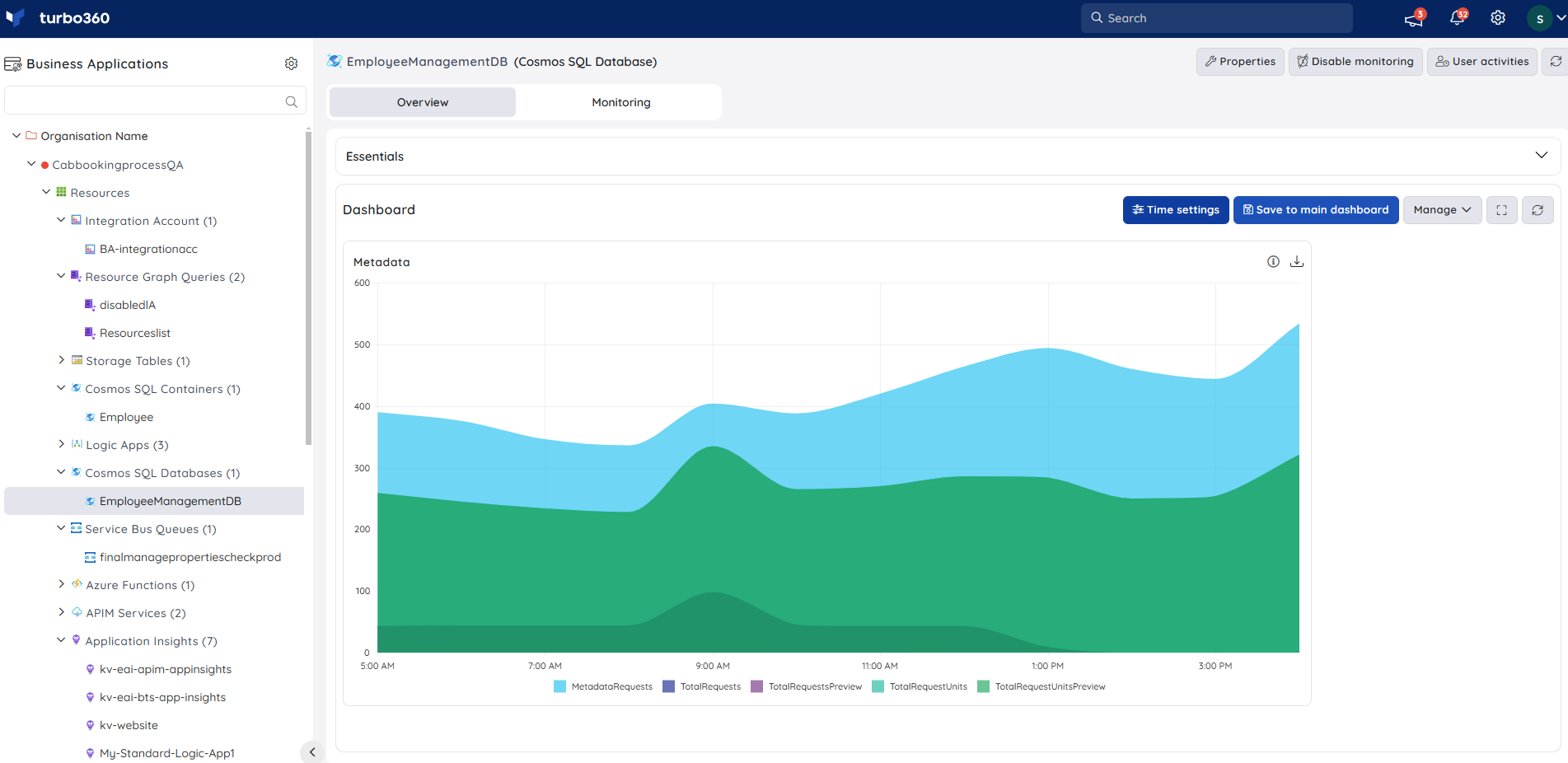Click the Application Insights icon
This screenshot has height=763, width=1568.
tap(76, 640)
